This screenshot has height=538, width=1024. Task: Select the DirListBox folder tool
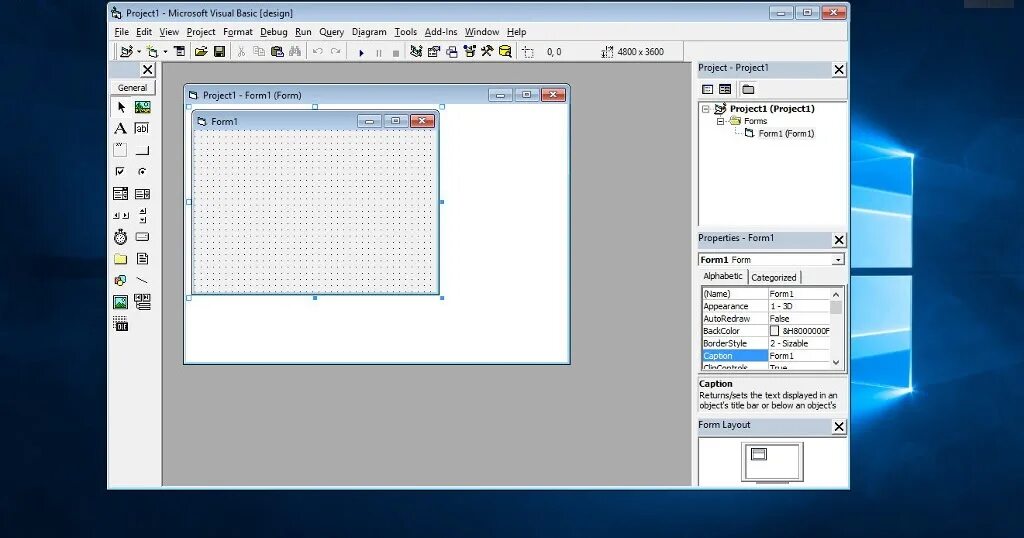(121, 259)
